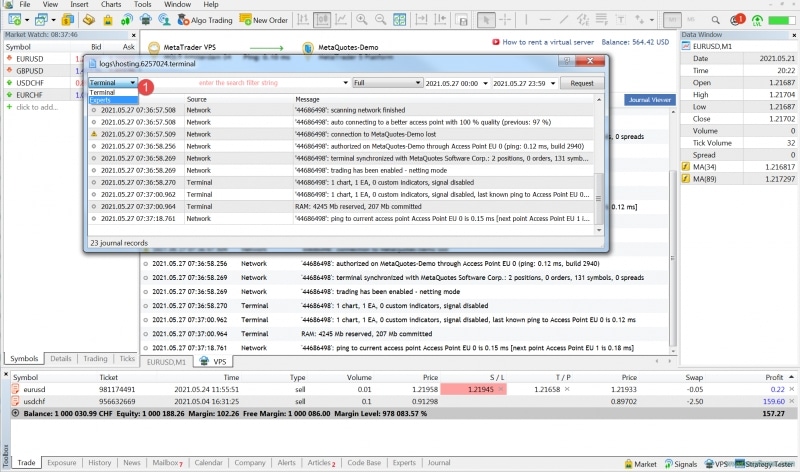
Task: Open the Market shopping bag toolbar icon
Action: [108, 20]
